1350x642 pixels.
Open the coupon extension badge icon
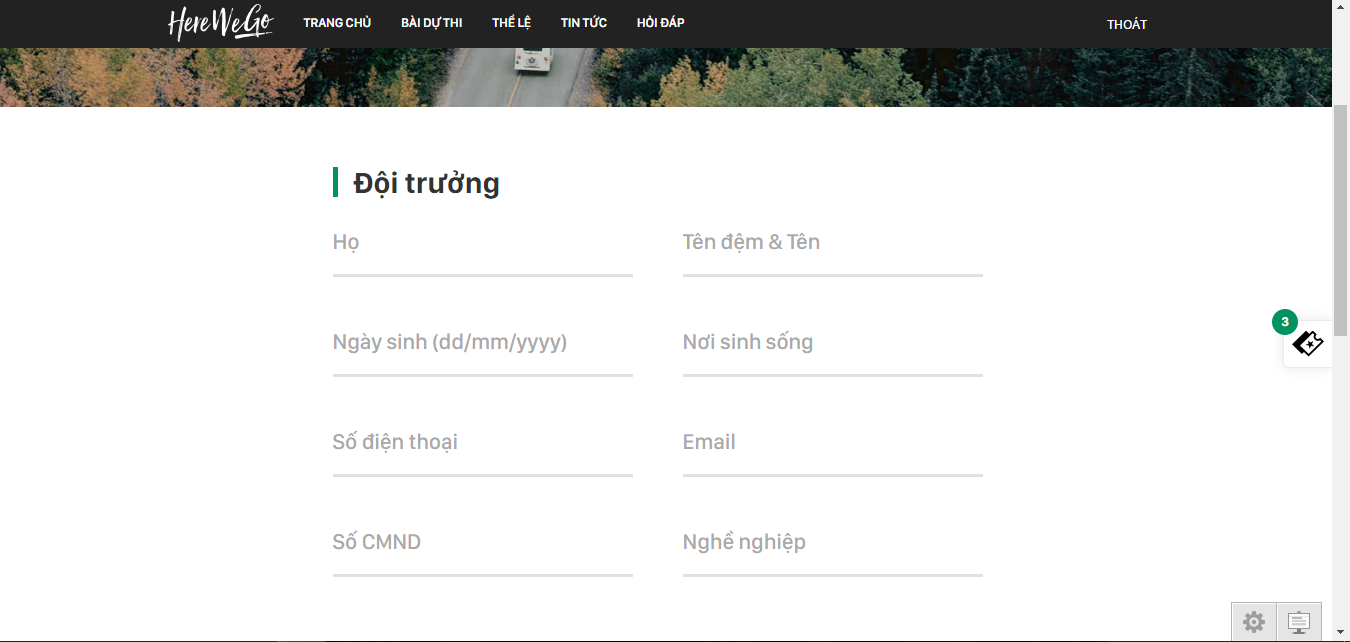point(1308,344)
